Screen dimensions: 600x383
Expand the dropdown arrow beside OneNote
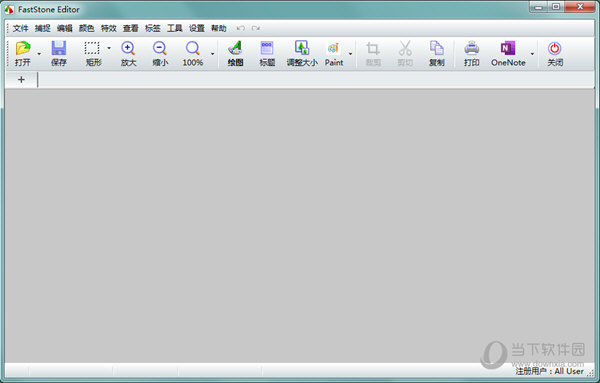(532, 54)
